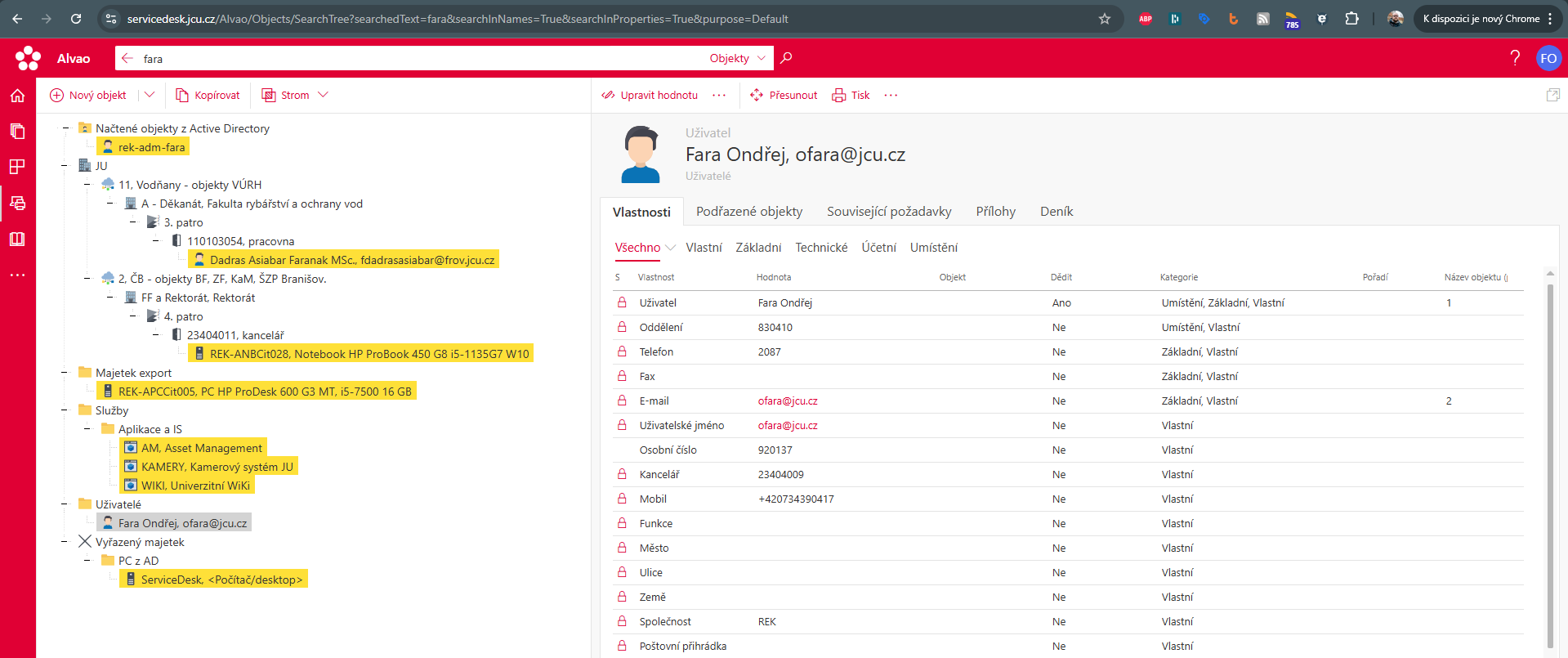
Task: Click the properties list vertical scrollbar
Action: (1550, 458)
